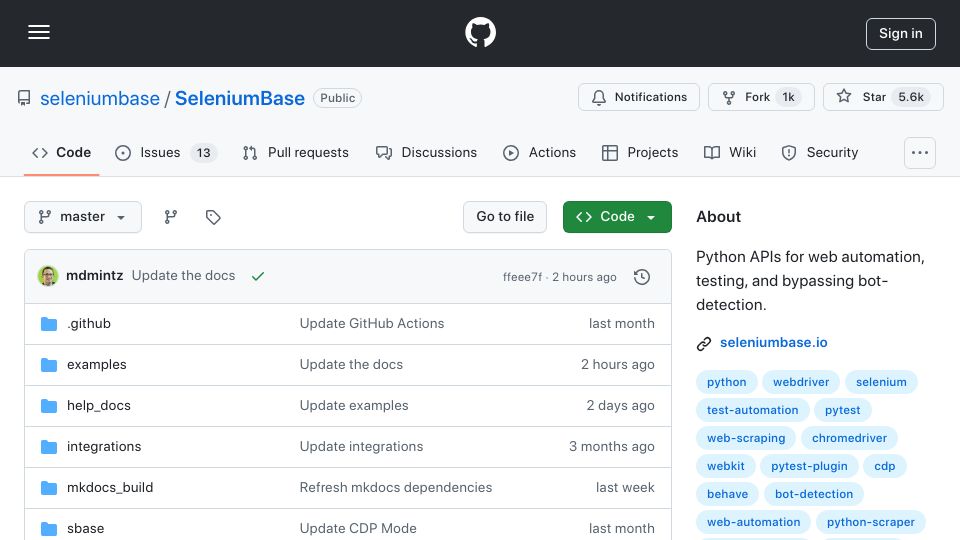
Task: Click the examples folder icon
Action: click(49, 365)
